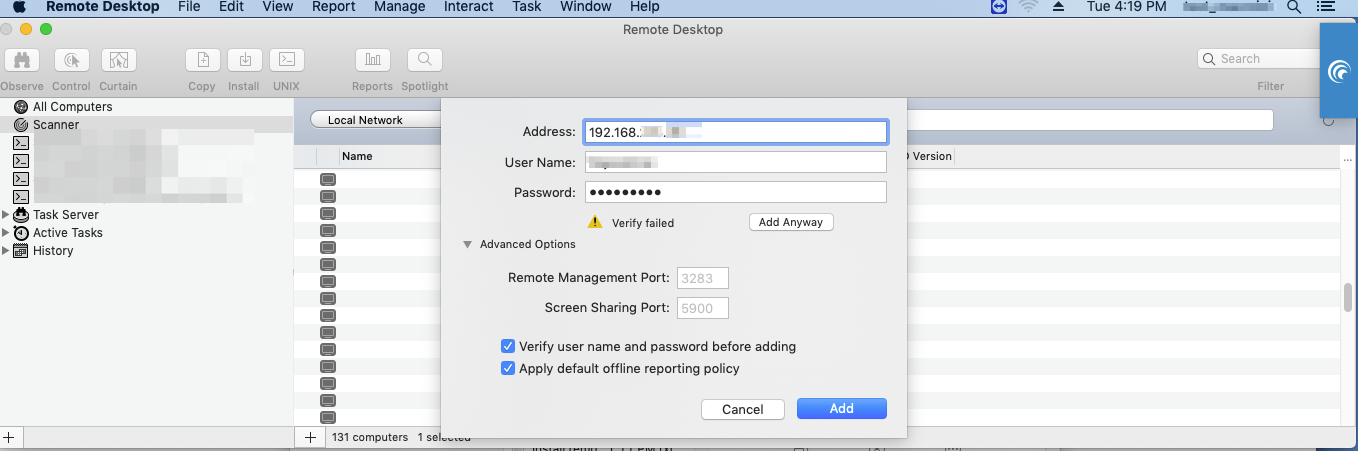Open the Local Network scanner dropdown

376,120
